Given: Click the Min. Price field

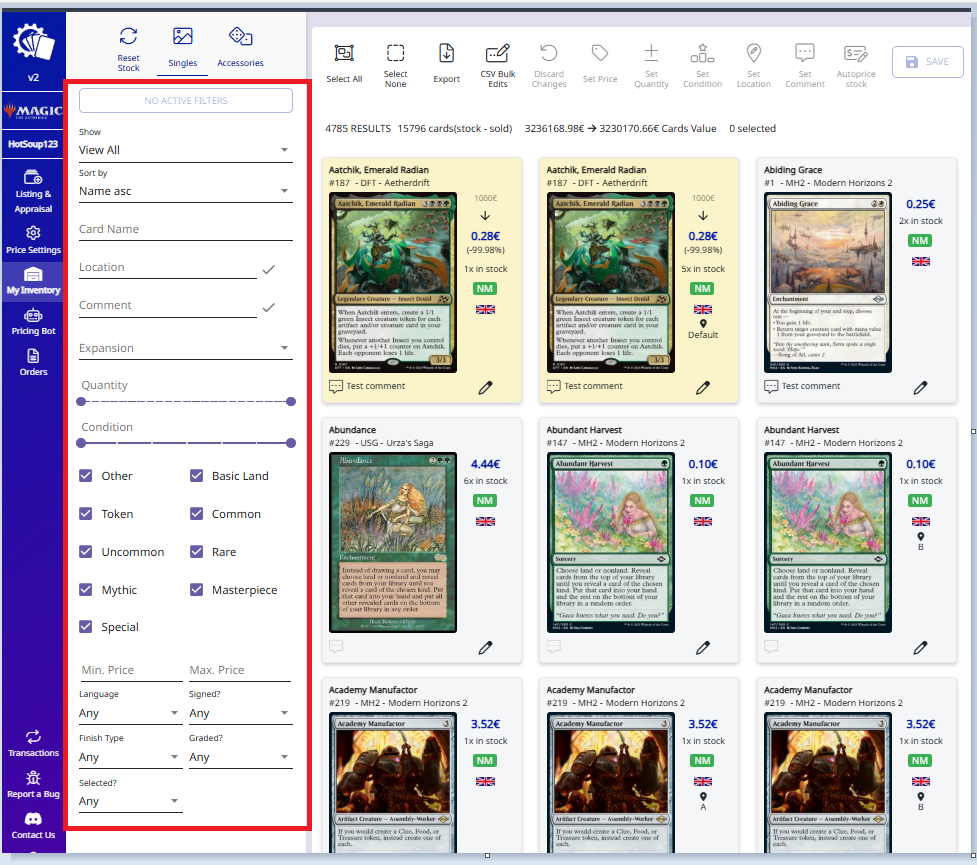Looking at the screenshot, I should [131, 671].
